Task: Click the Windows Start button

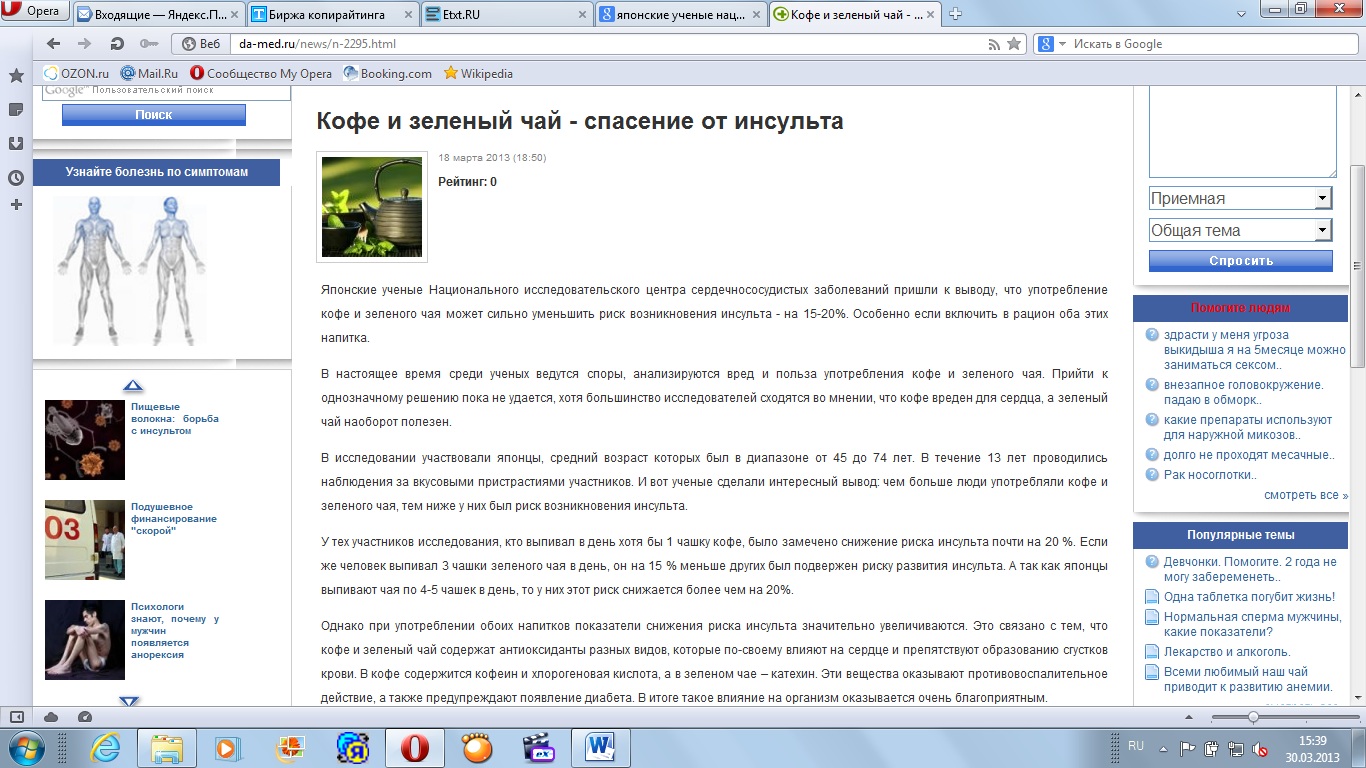Action: (27, 747)
